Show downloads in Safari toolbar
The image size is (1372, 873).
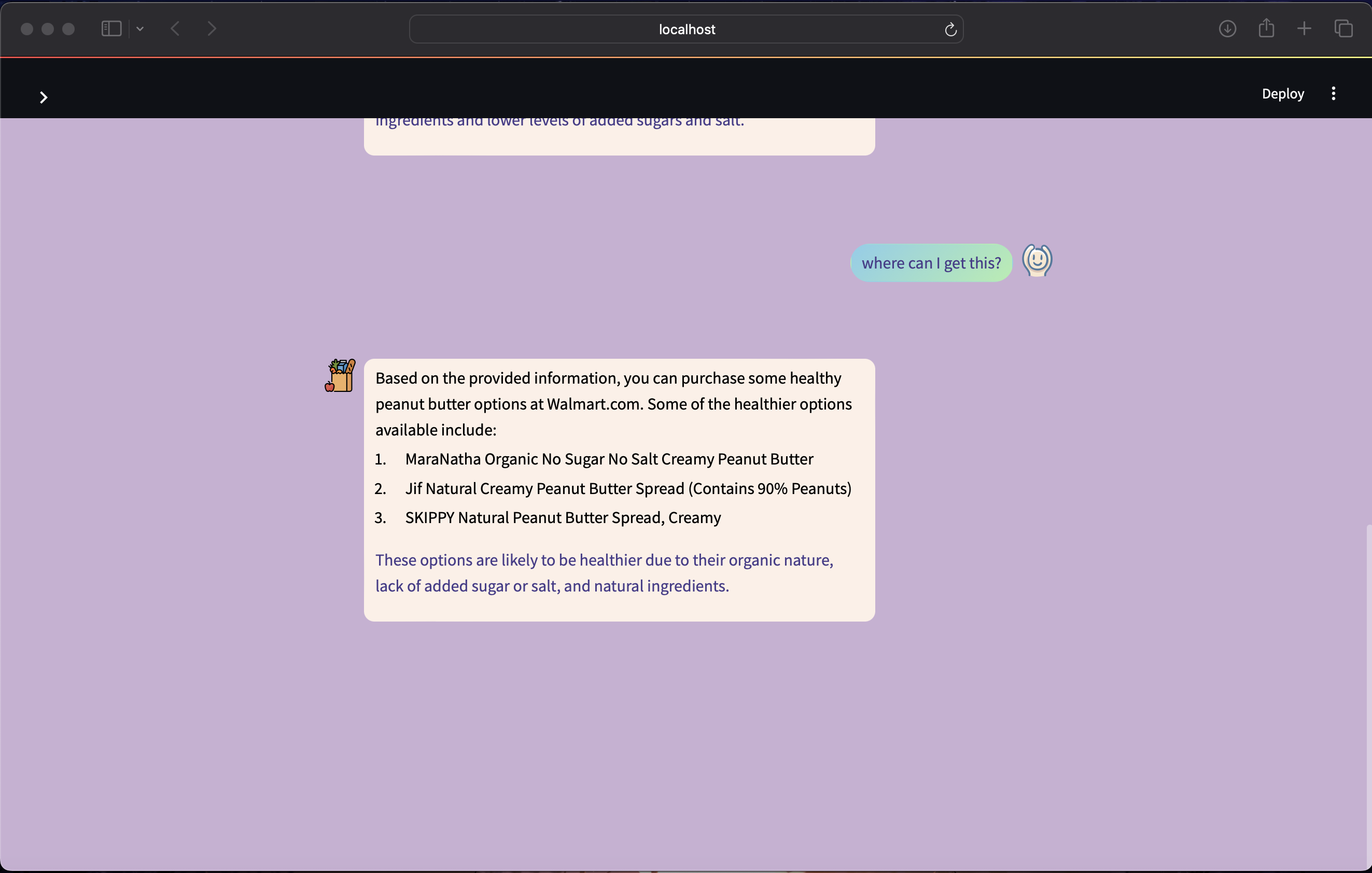click(1227, 29)
